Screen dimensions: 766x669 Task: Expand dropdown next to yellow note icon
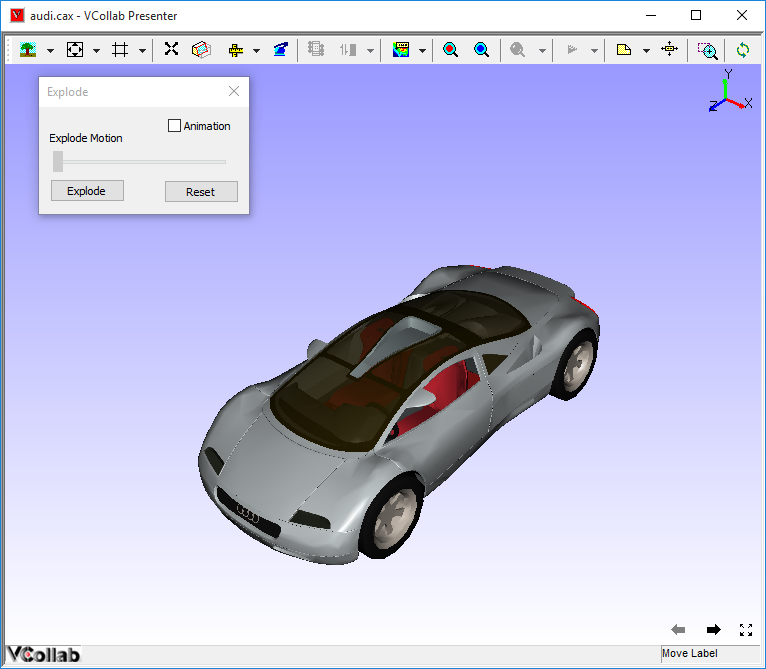pos(646,50)
